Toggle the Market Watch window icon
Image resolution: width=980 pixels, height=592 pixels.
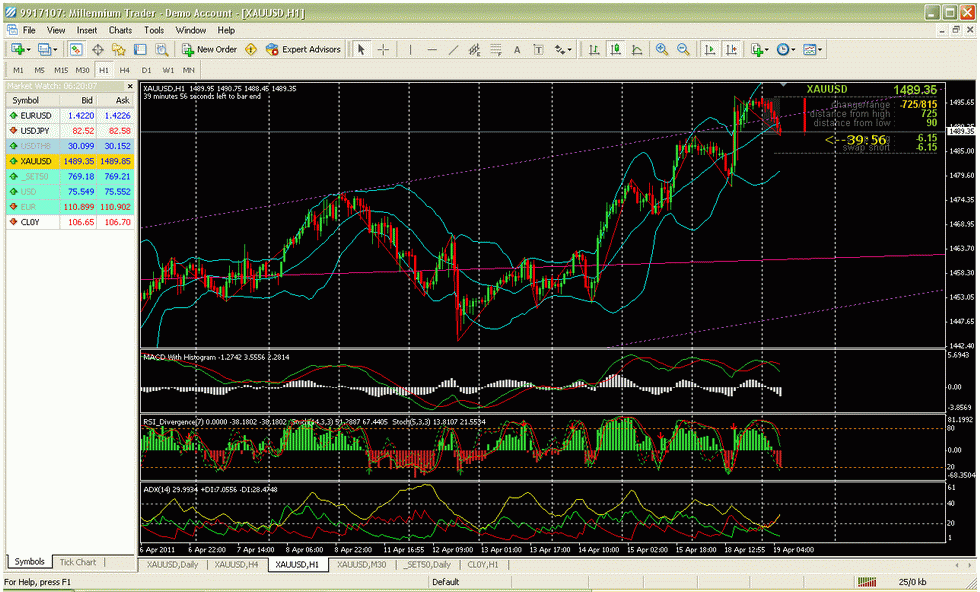[76, 49]
